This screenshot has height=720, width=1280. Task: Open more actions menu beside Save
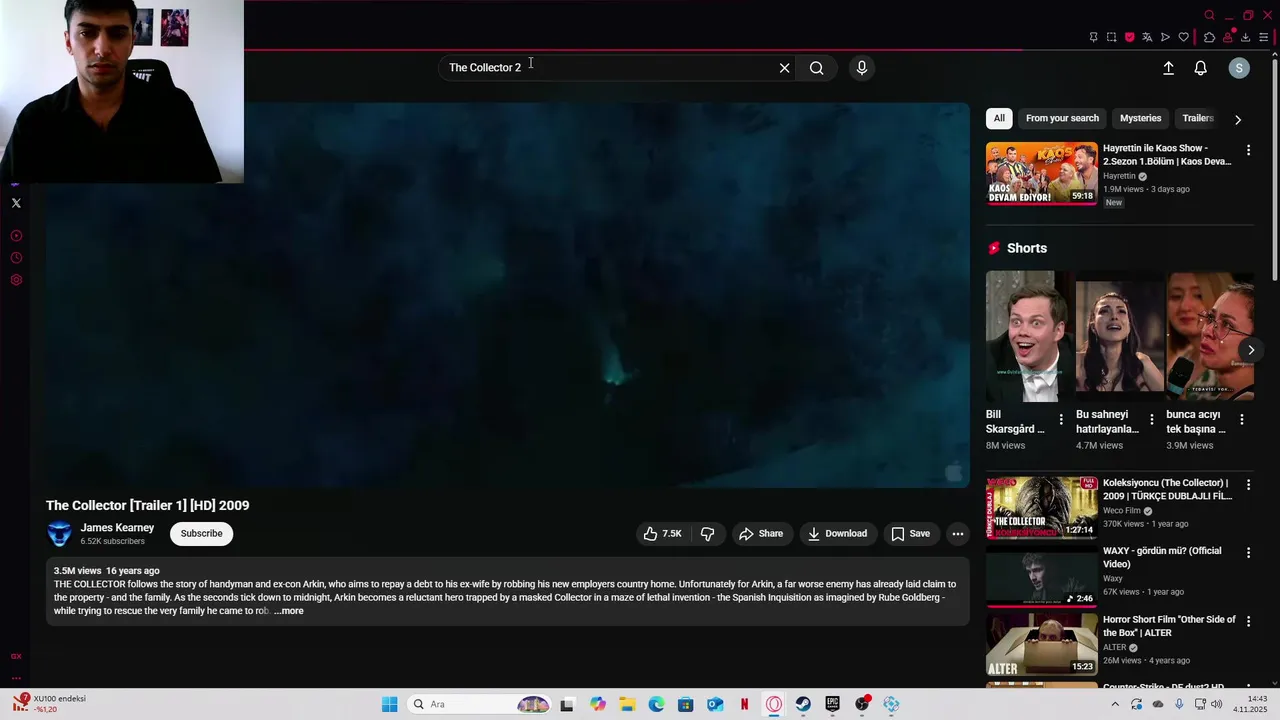(x=958, y=534)
